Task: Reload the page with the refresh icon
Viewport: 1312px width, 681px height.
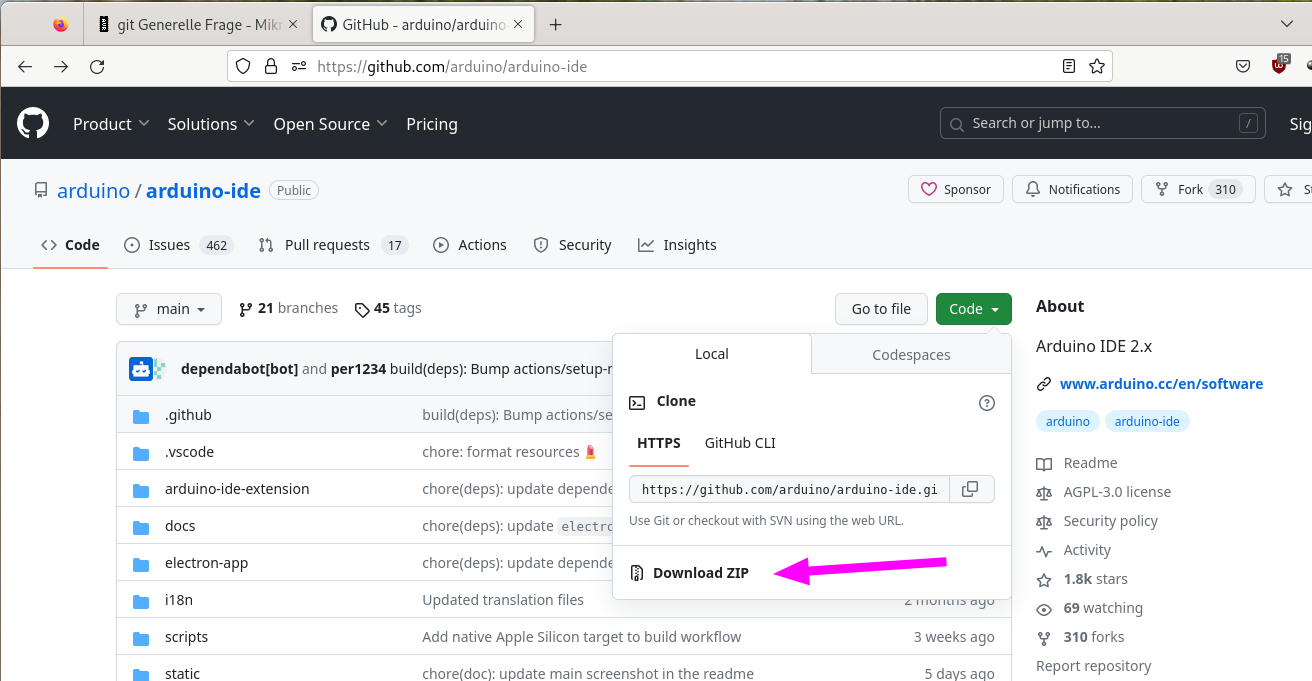Action: coord(97,67)
